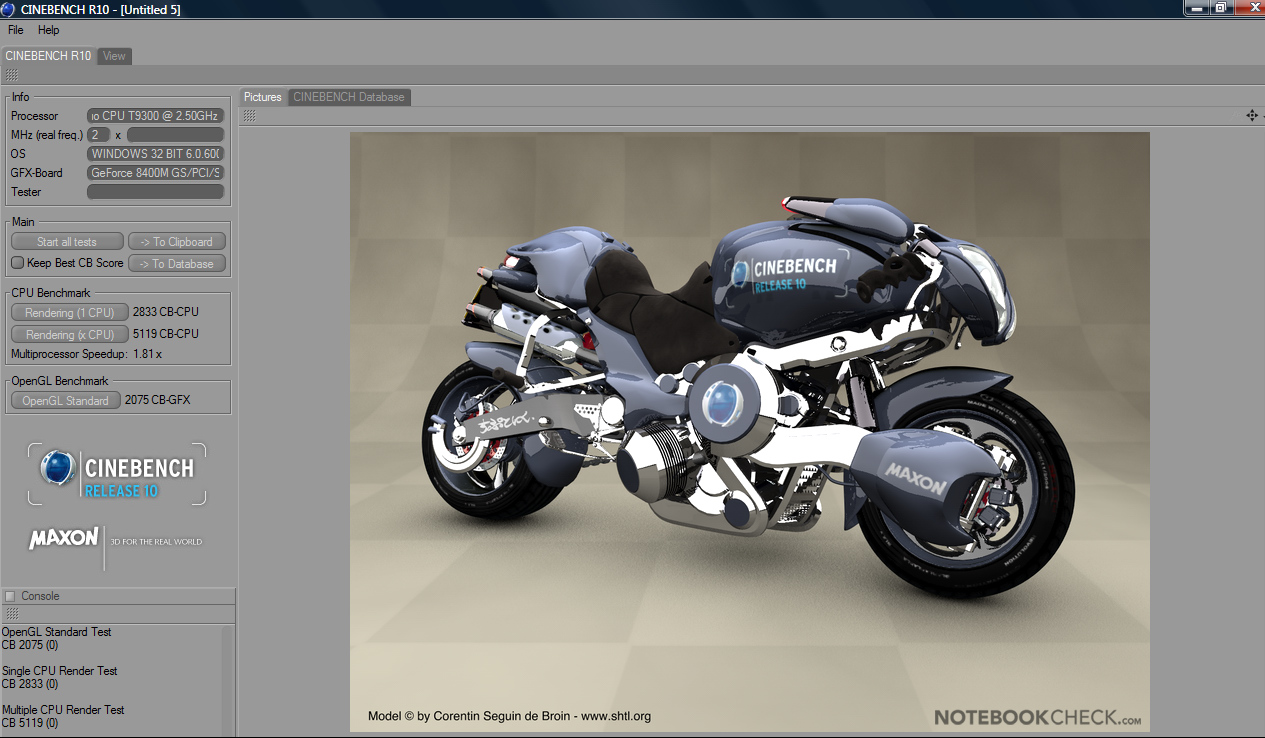The width and height of the screenshot is (1265, 738).
Task: Click the OpenGL Standard Test console line
Action: [x=57, y=632]
